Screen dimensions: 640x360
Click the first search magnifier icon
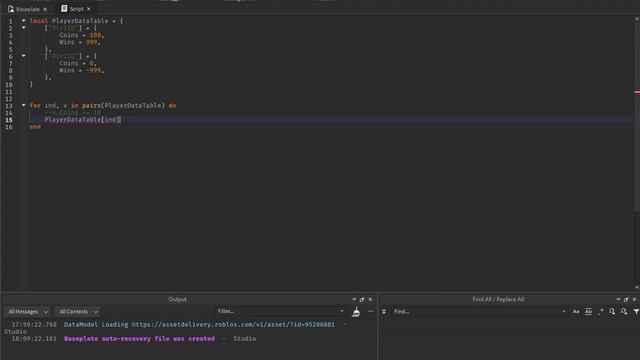coord(612,312)
